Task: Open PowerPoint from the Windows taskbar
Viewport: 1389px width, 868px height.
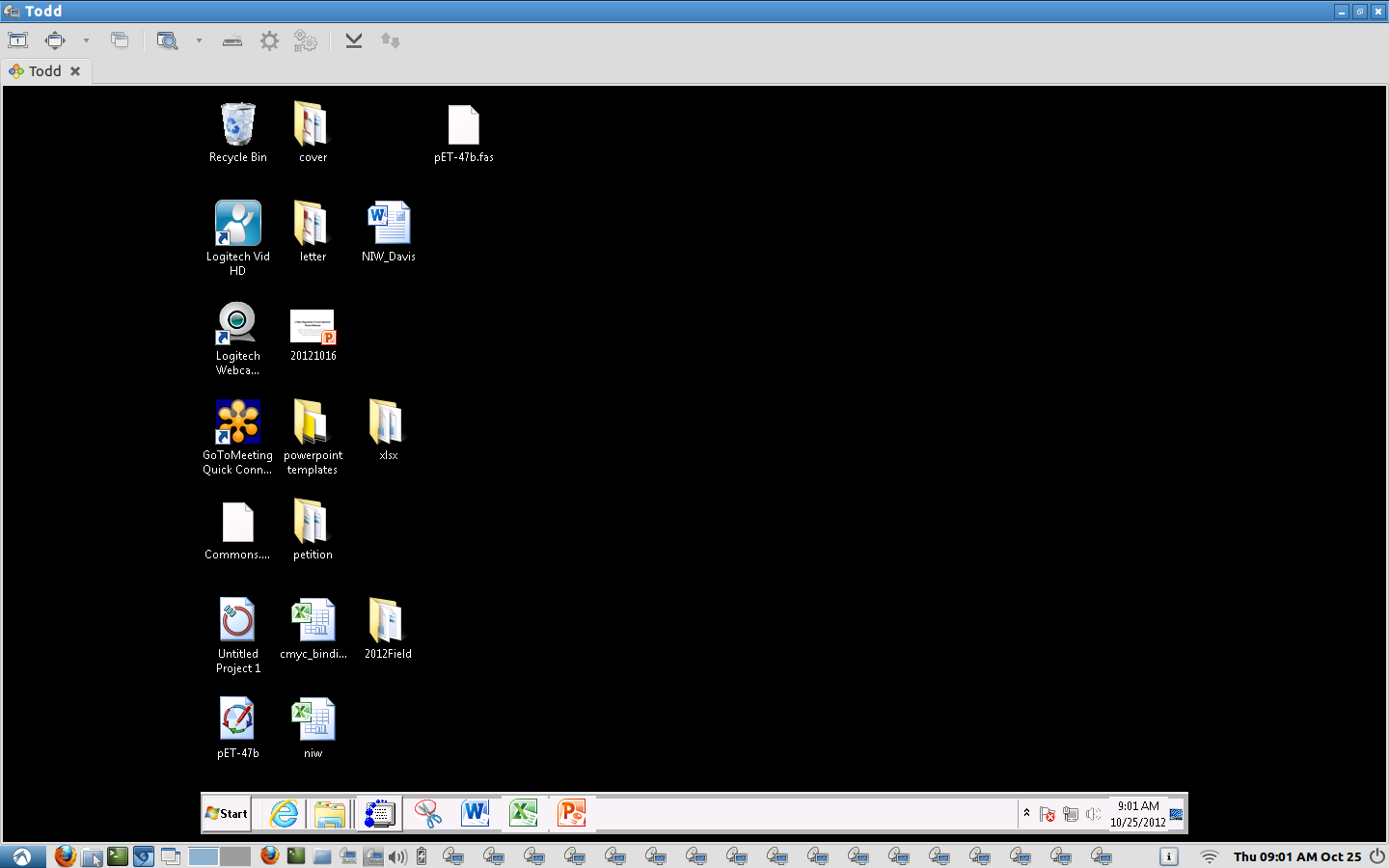Action: coord(571,813)
